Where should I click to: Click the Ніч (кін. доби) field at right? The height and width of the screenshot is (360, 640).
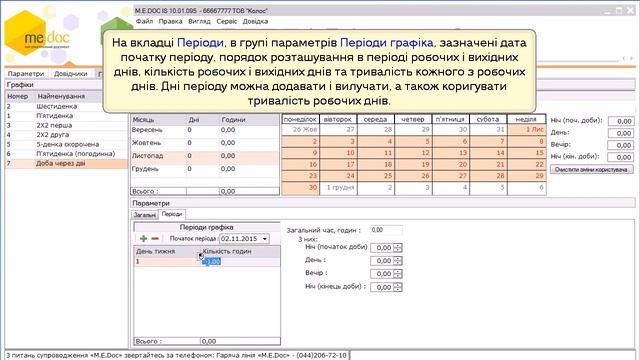coord(620,157)
